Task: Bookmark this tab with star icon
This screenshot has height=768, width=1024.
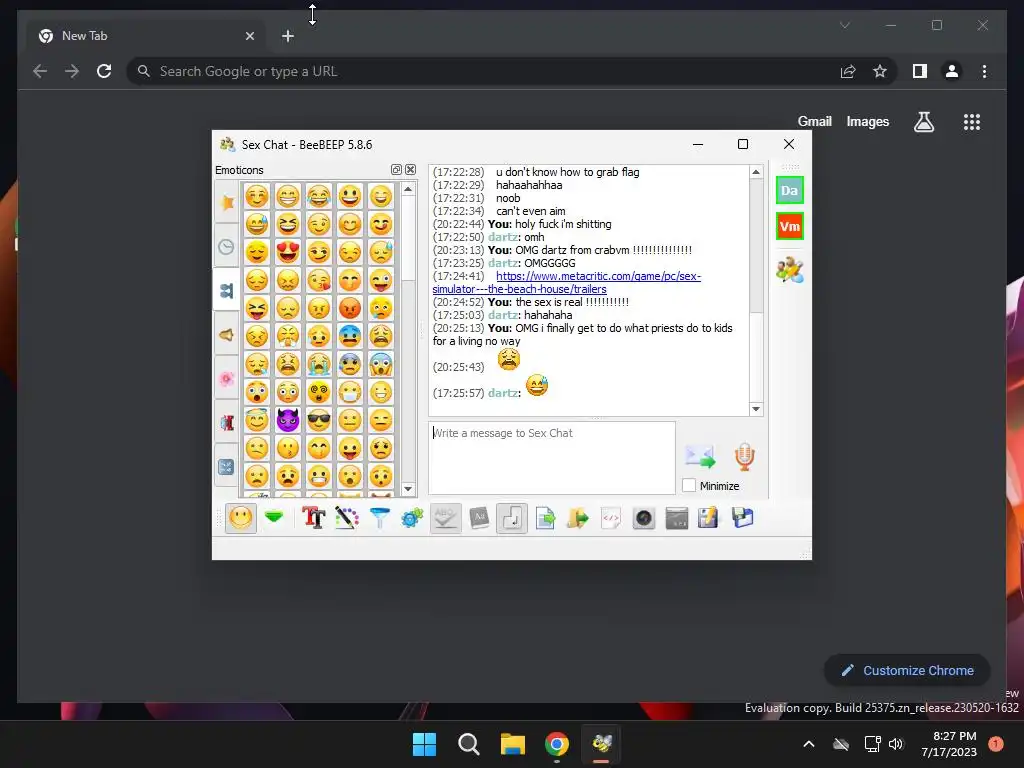Action: coord(880,71)
